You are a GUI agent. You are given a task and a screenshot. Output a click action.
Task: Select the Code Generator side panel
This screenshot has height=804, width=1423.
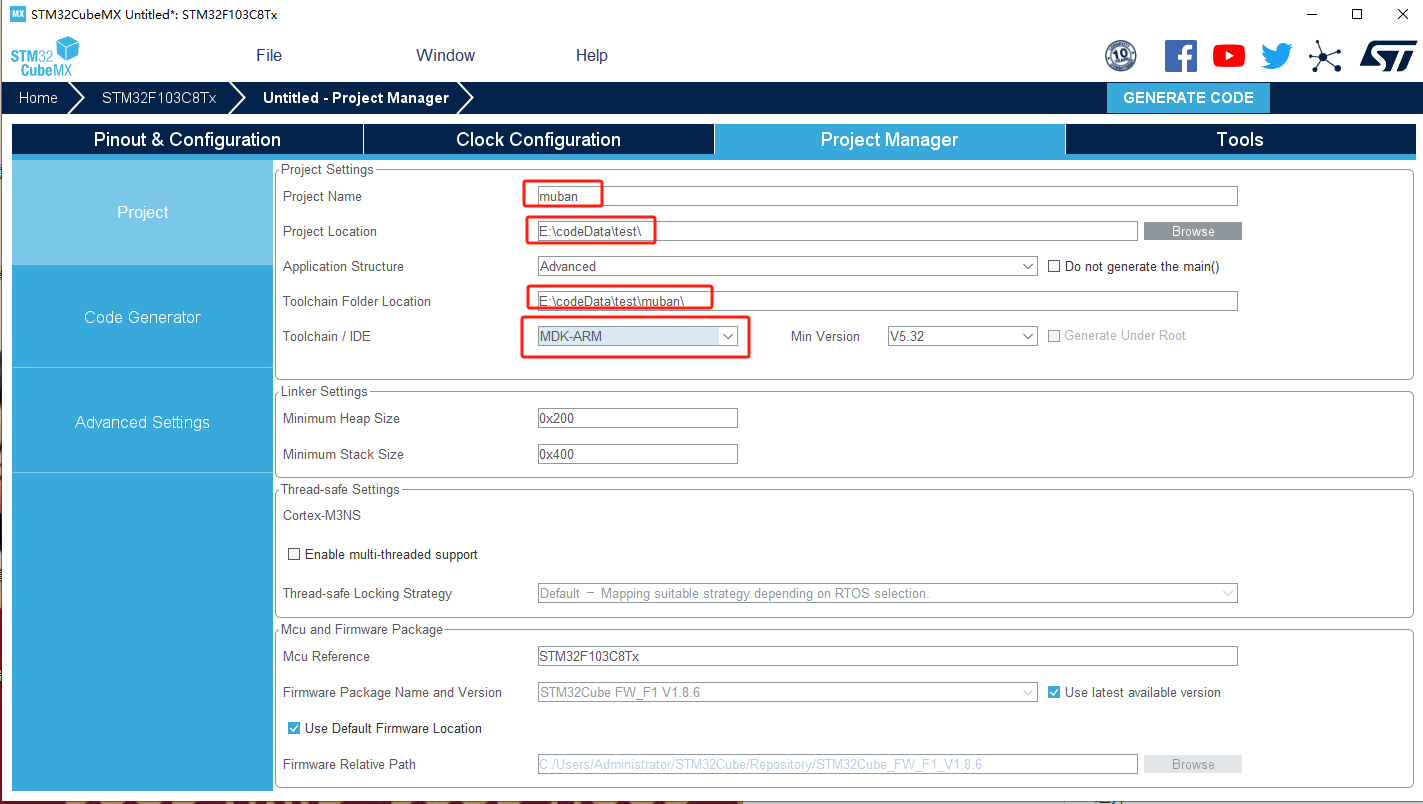click(143, 317)
